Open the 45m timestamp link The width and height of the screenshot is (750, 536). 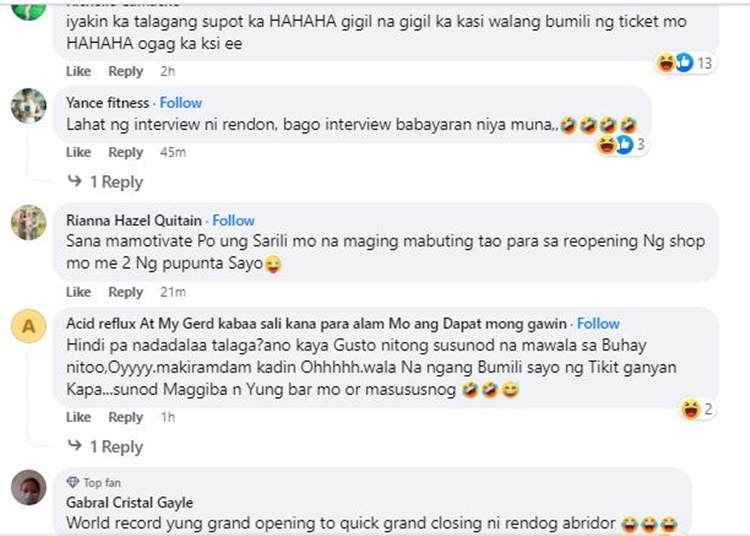pos(173,152)
